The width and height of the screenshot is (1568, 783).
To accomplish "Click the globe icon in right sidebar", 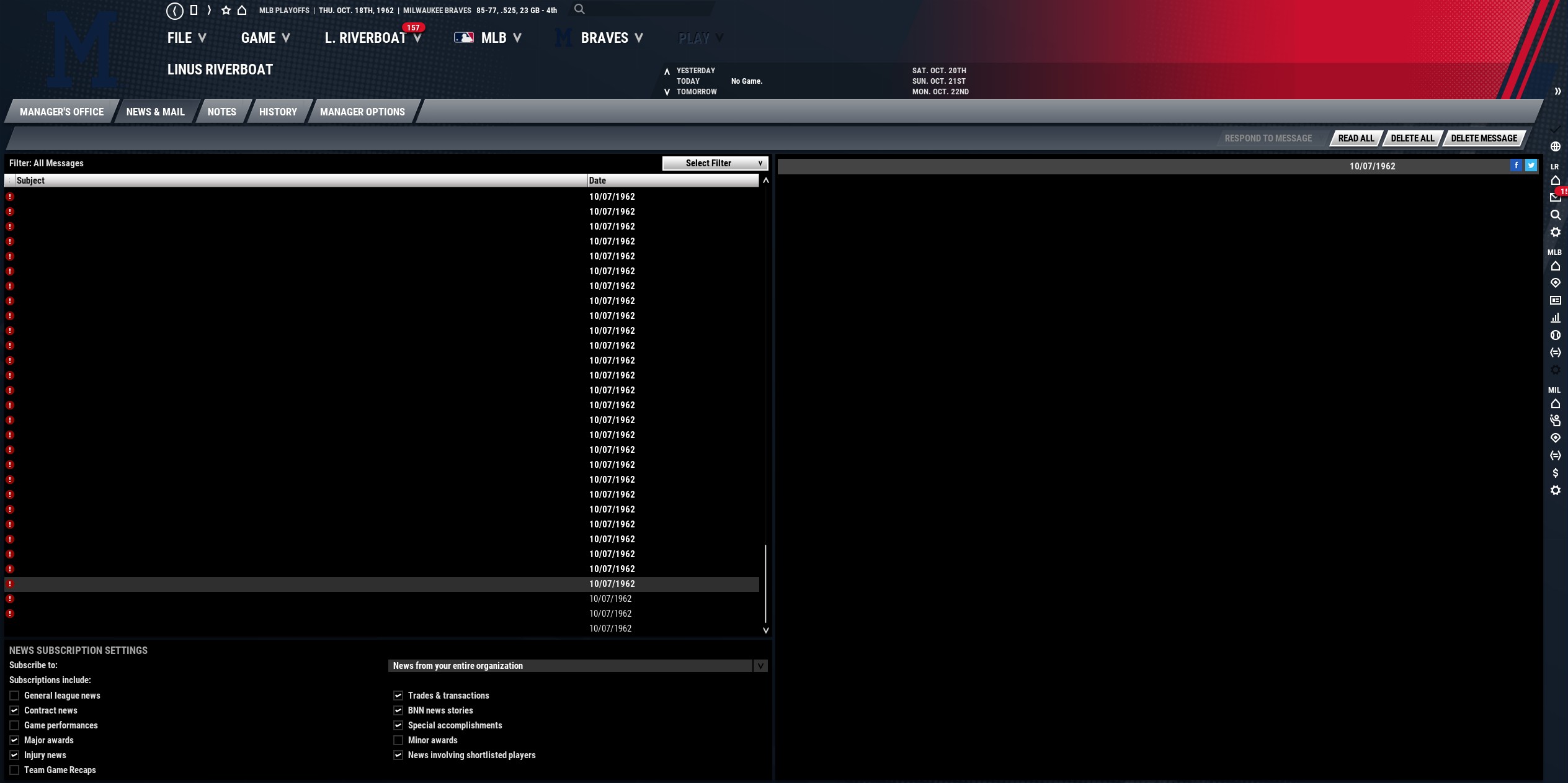I will pos(1555,146).
